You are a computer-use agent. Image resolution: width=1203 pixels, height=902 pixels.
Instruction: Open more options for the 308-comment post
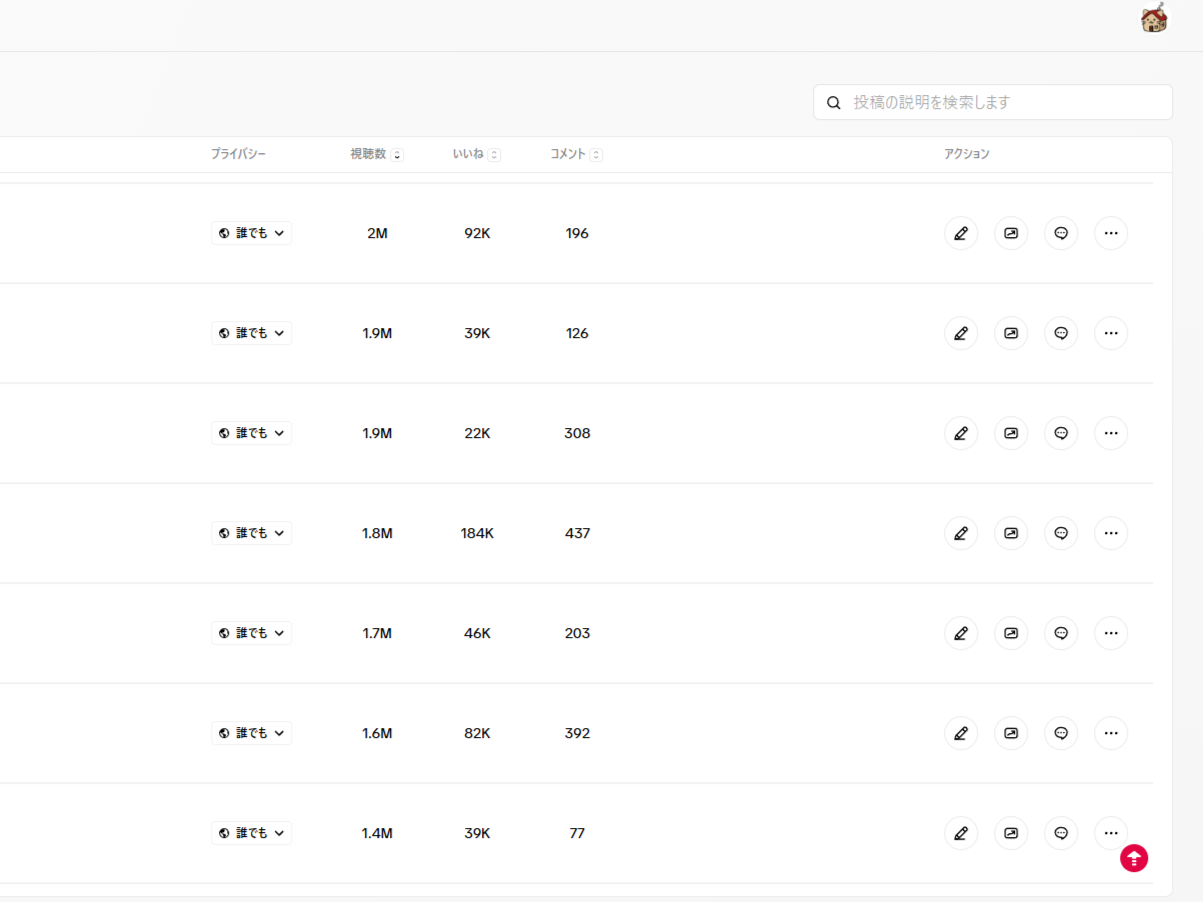(x=1111, y=433)
